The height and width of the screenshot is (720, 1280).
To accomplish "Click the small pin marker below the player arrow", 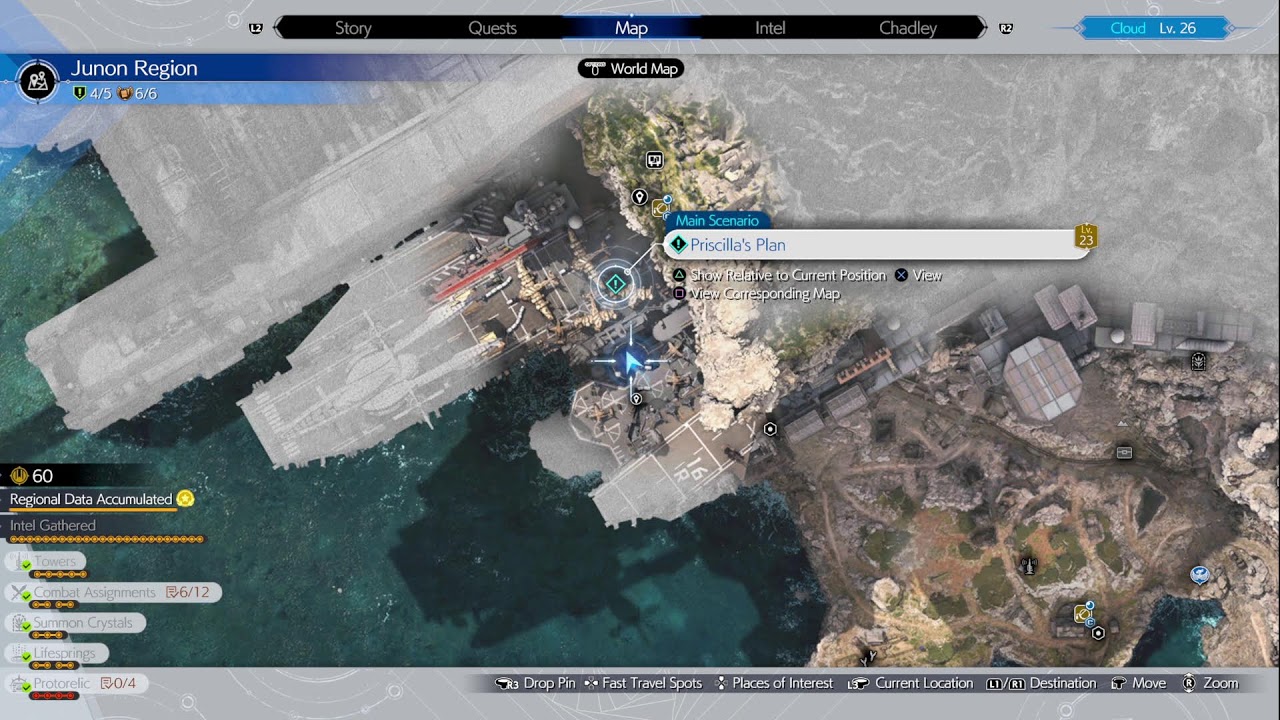I will pos(635,398).
